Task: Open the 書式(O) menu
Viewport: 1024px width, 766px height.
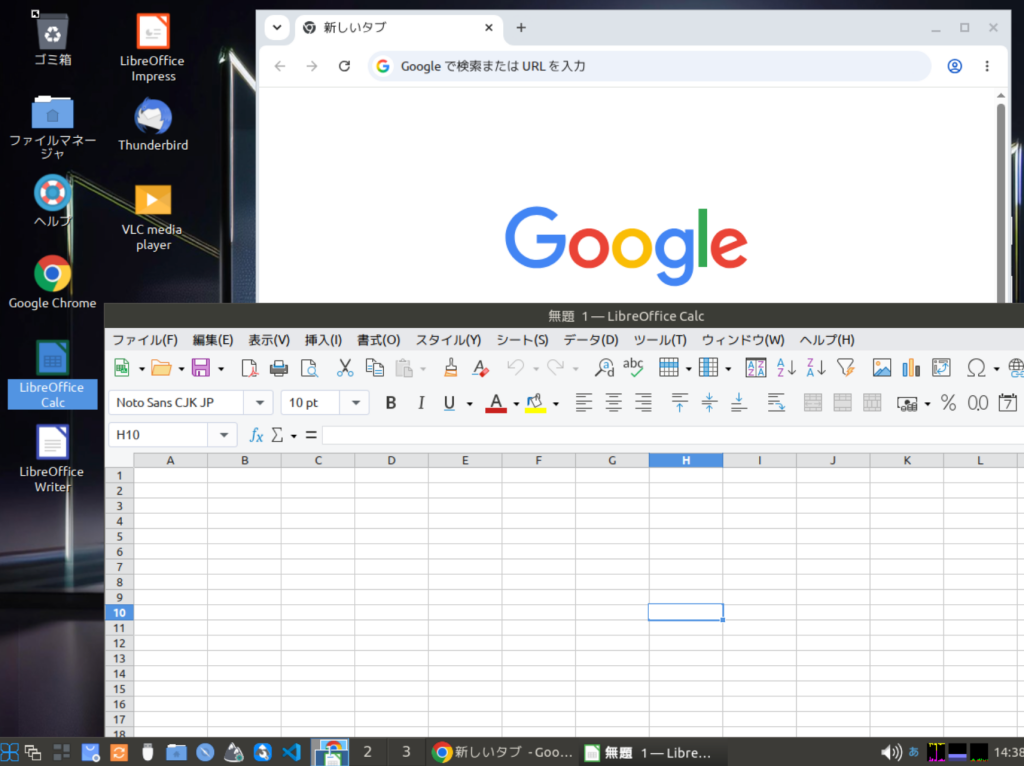Action: point(378,340)
